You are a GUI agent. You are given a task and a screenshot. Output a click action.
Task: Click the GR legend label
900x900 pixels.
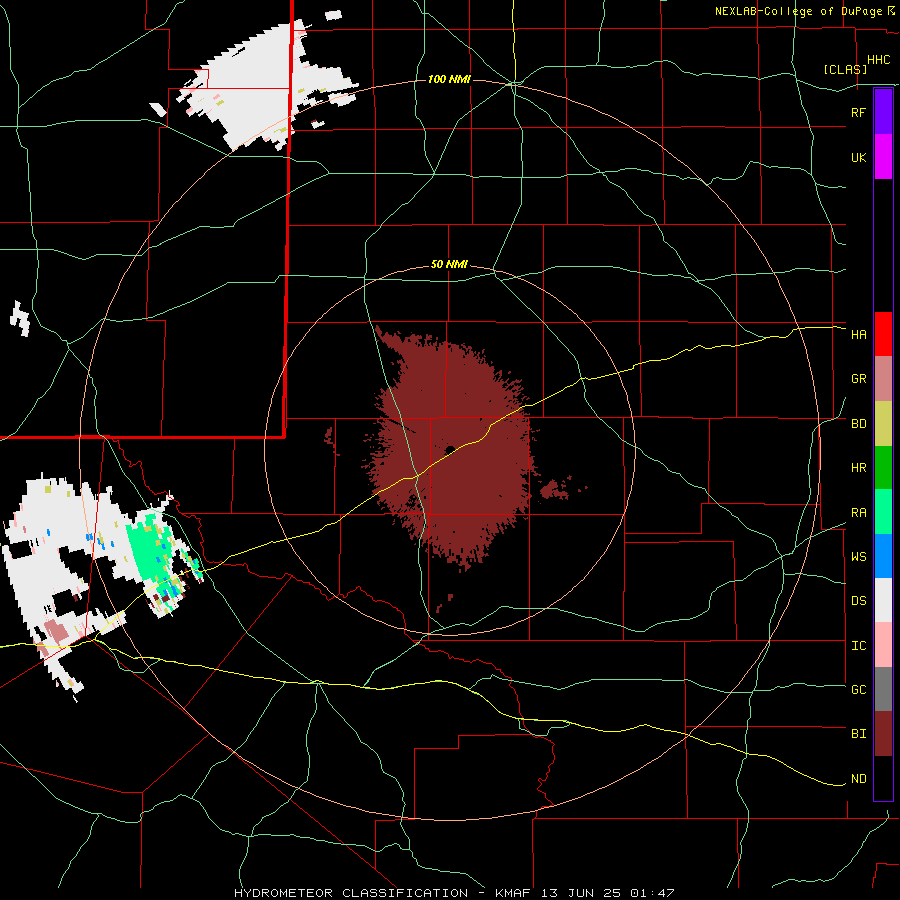click(858, 379)
